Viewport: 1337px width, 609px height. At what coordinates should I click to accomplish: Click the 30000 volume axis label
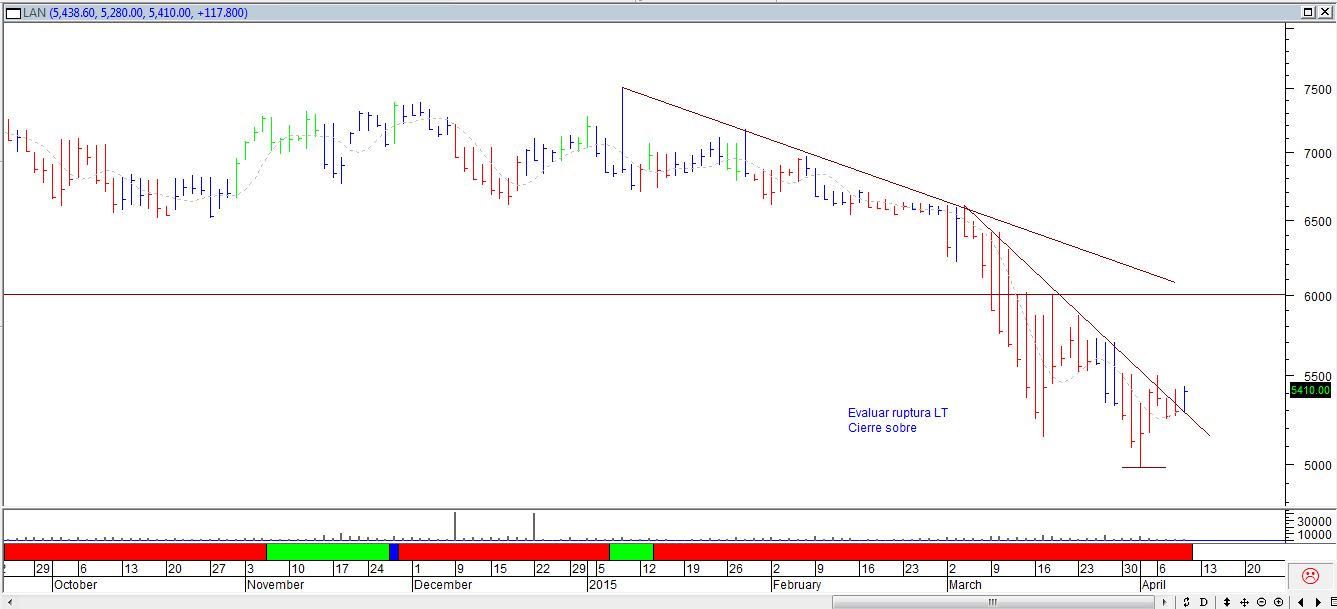coord(1315,521)
